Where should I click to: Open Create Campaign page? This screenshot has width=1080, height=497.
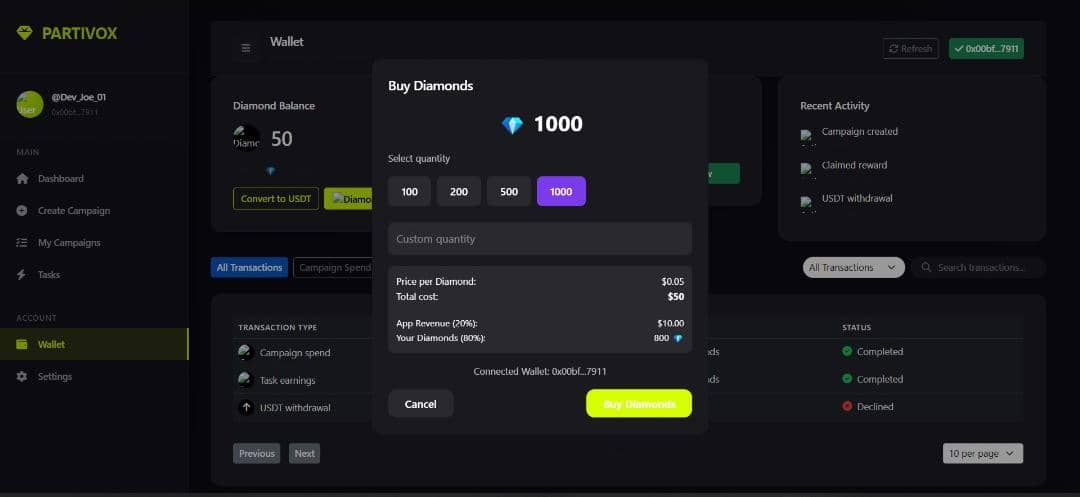74,211
